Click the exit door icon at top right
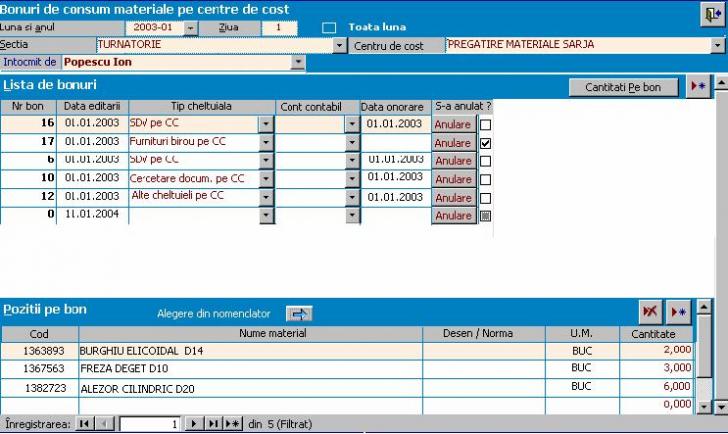The width and height of the screenshot is (728, 434). (x=709, y=13)
